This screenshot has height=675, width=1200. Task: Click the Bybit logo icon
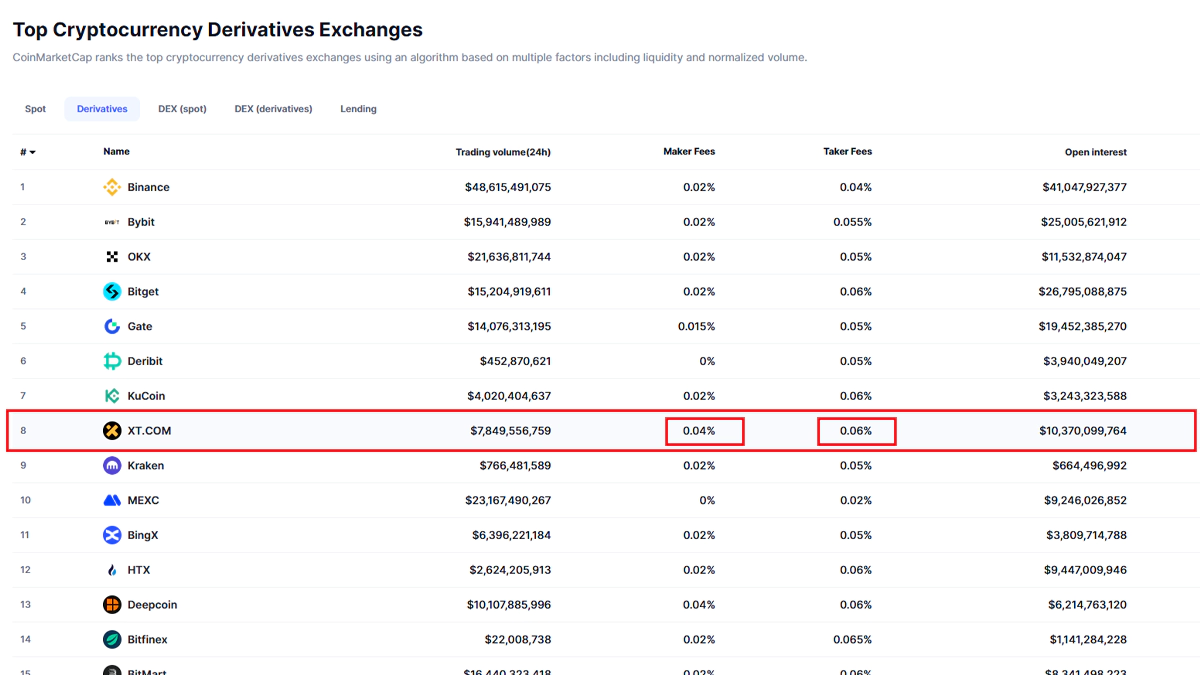(x=112, y=222)
